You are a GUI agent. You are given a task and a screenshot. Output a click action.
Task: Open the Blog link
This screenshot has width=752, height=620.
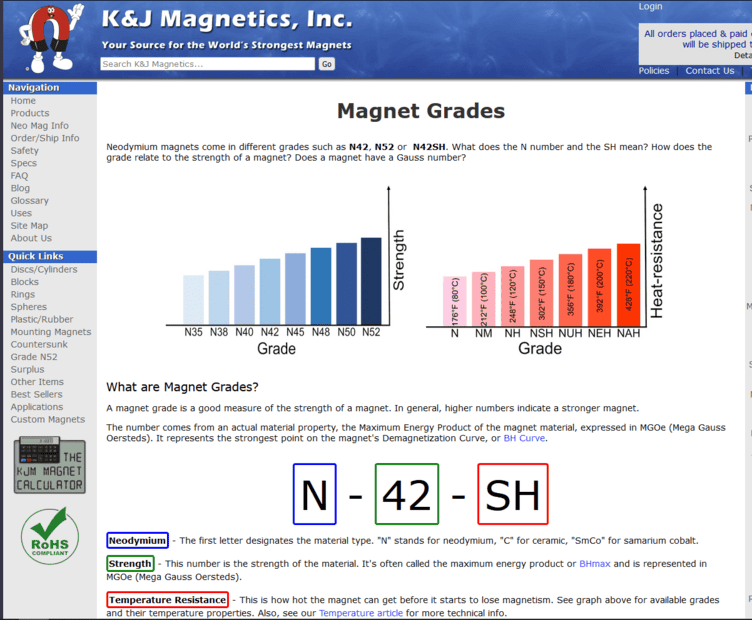[x=20, y=188]
